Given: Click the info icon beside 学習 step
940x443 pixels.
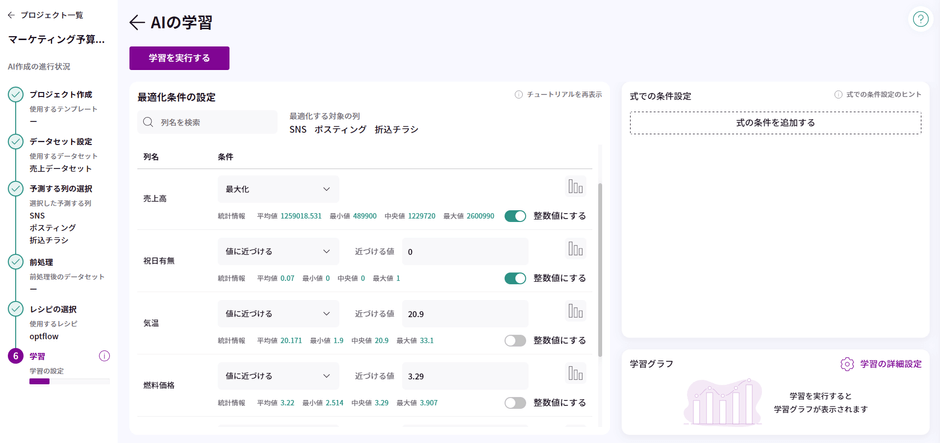Looking at the screenshot, I should [x=104, y=356].
